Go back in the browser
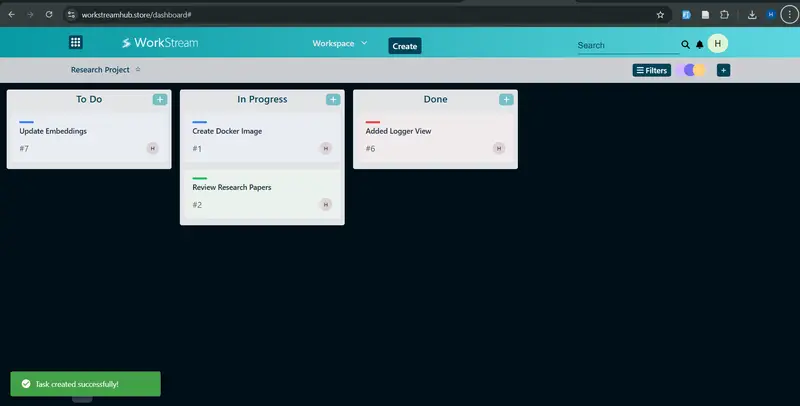The width and height of the screenshot is (800, 406). pyautogui.click(x=12, y=15)
